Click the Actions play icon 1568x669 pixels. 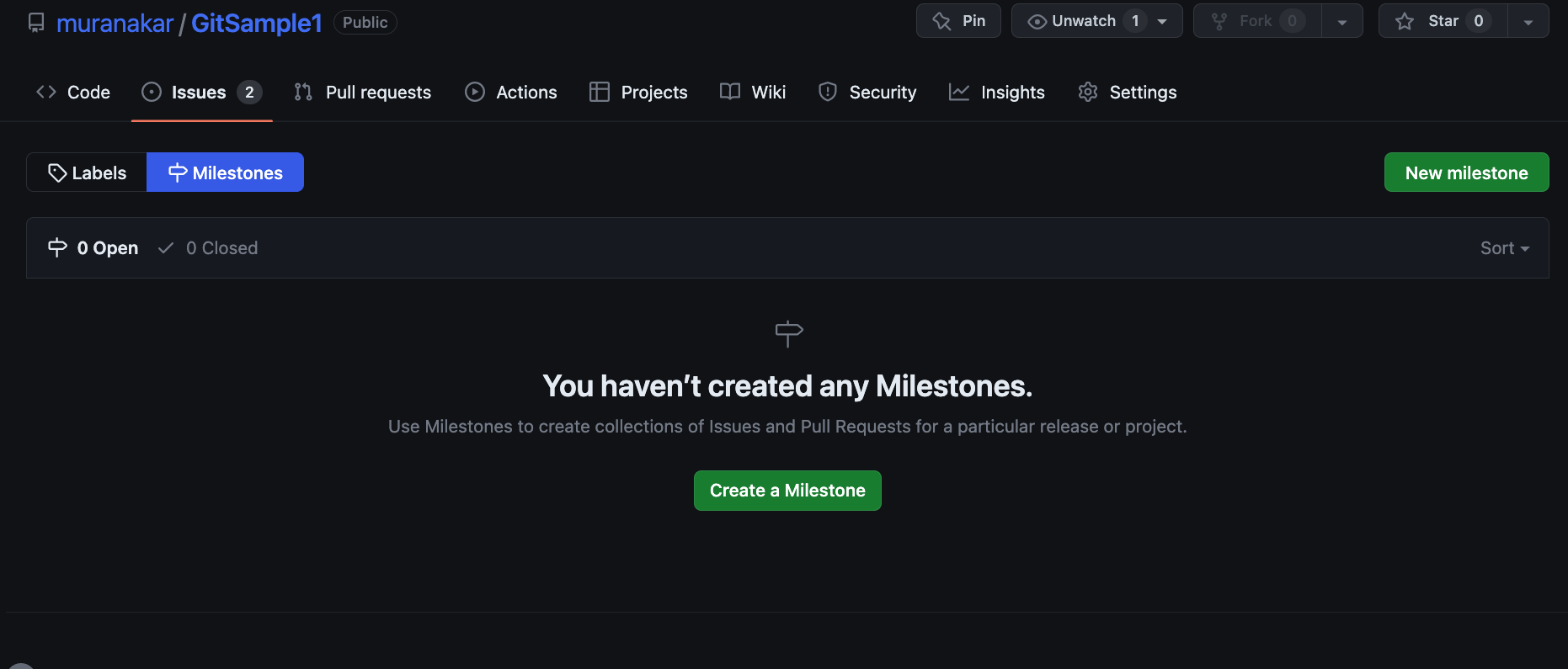475,92
